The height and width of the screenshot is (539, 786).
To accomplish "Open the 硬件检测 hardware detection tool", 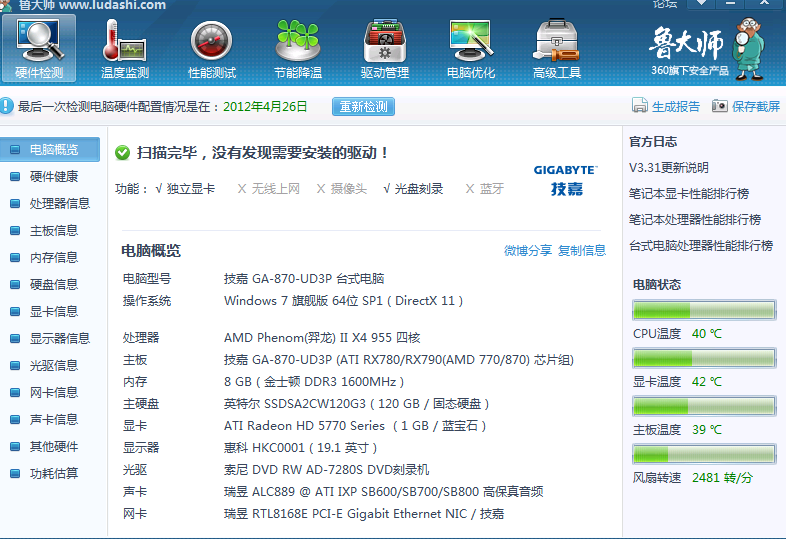I will point(39,49).
